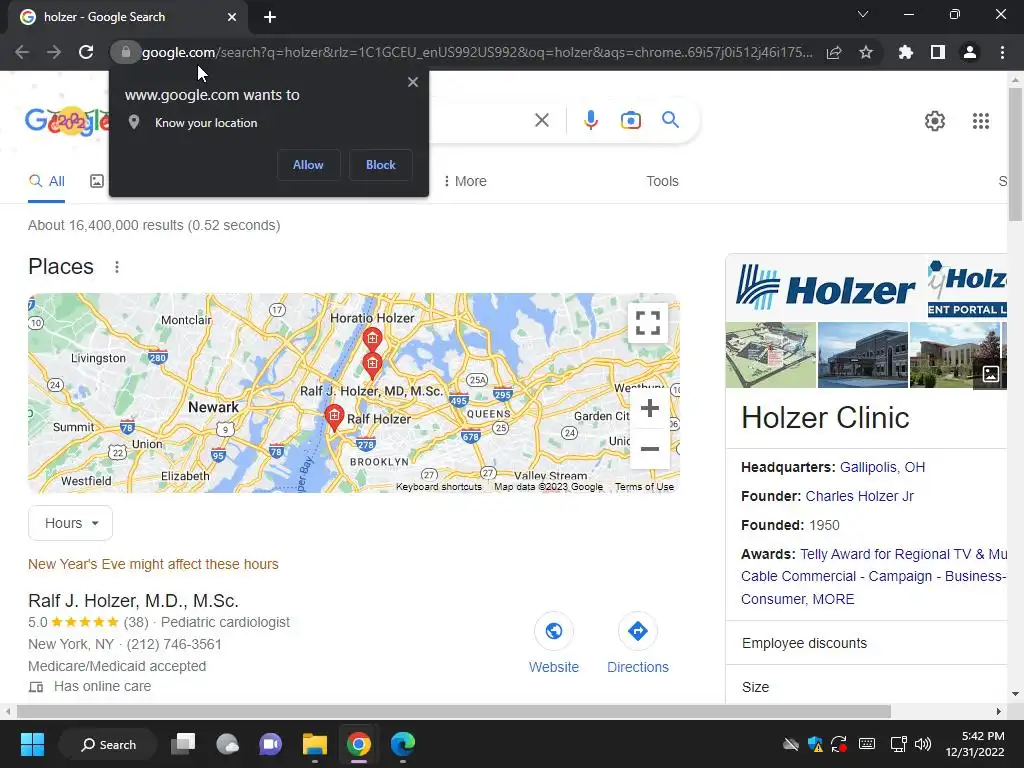Open a new tab with the plus button

tap(270, 17)
